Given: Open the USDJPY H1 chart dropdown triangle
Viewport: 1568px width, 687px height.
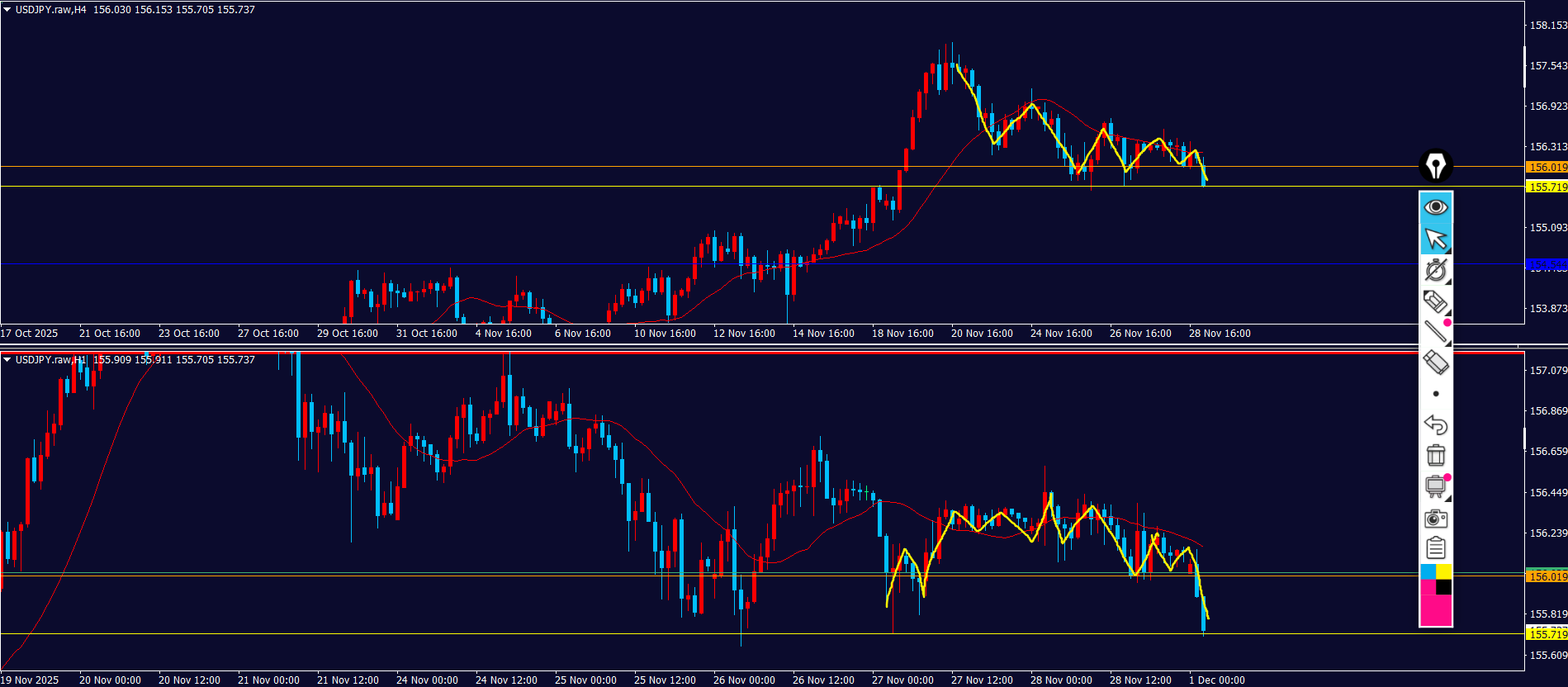Looking at the screenshot, I should coord(7,360).
